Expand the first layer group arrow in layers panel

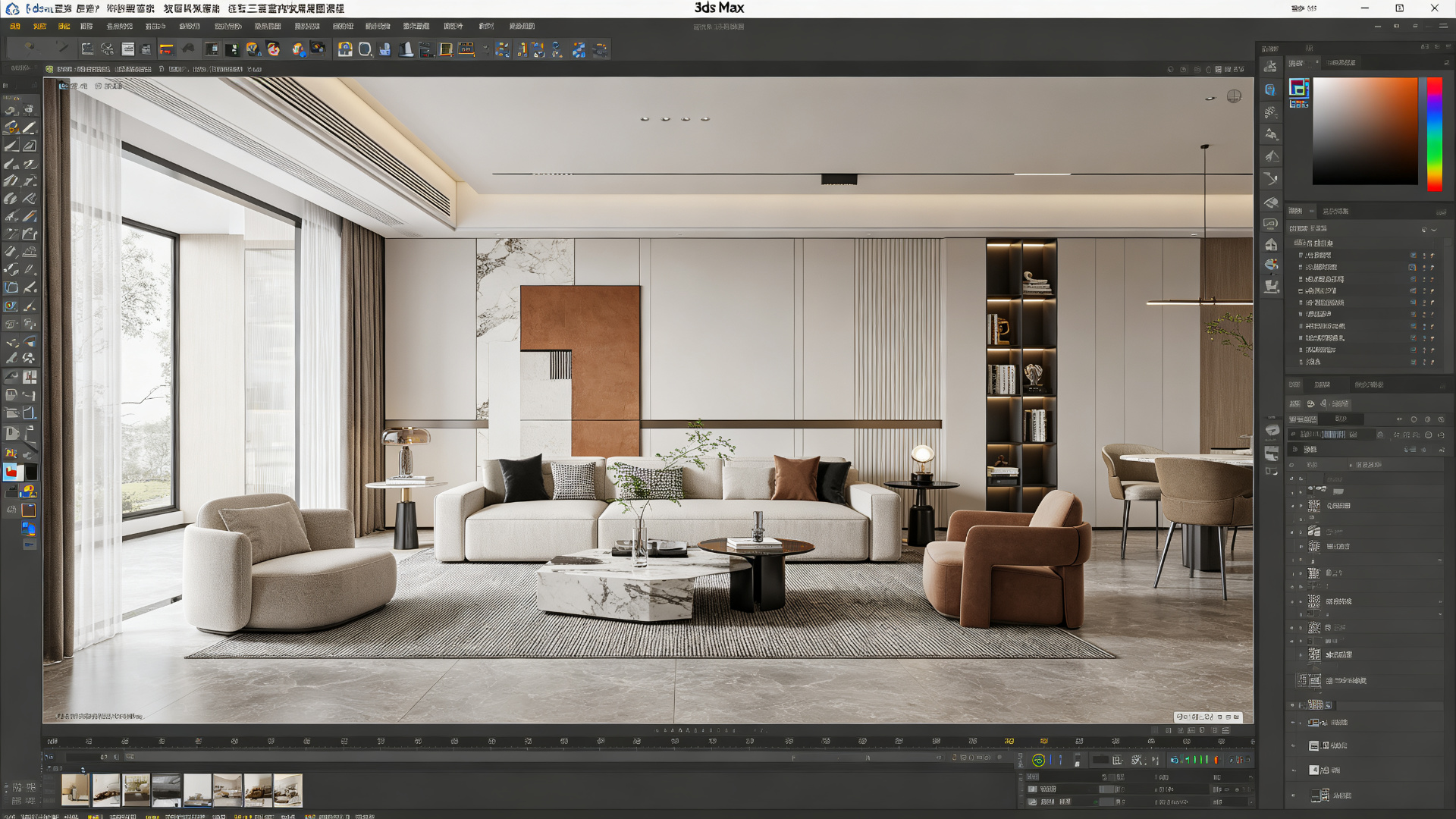click(1292, 479)
